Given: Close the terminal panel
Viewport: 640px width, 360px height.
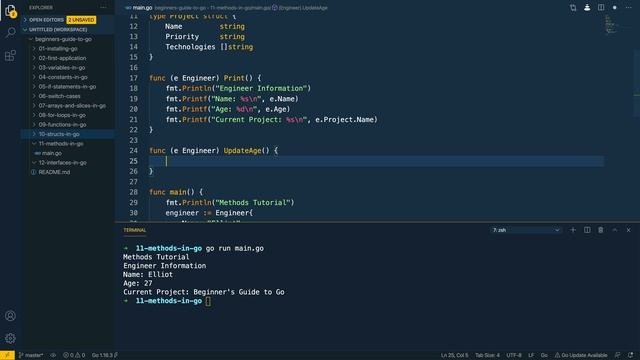Looking at the screenshot, I should 629,230.
